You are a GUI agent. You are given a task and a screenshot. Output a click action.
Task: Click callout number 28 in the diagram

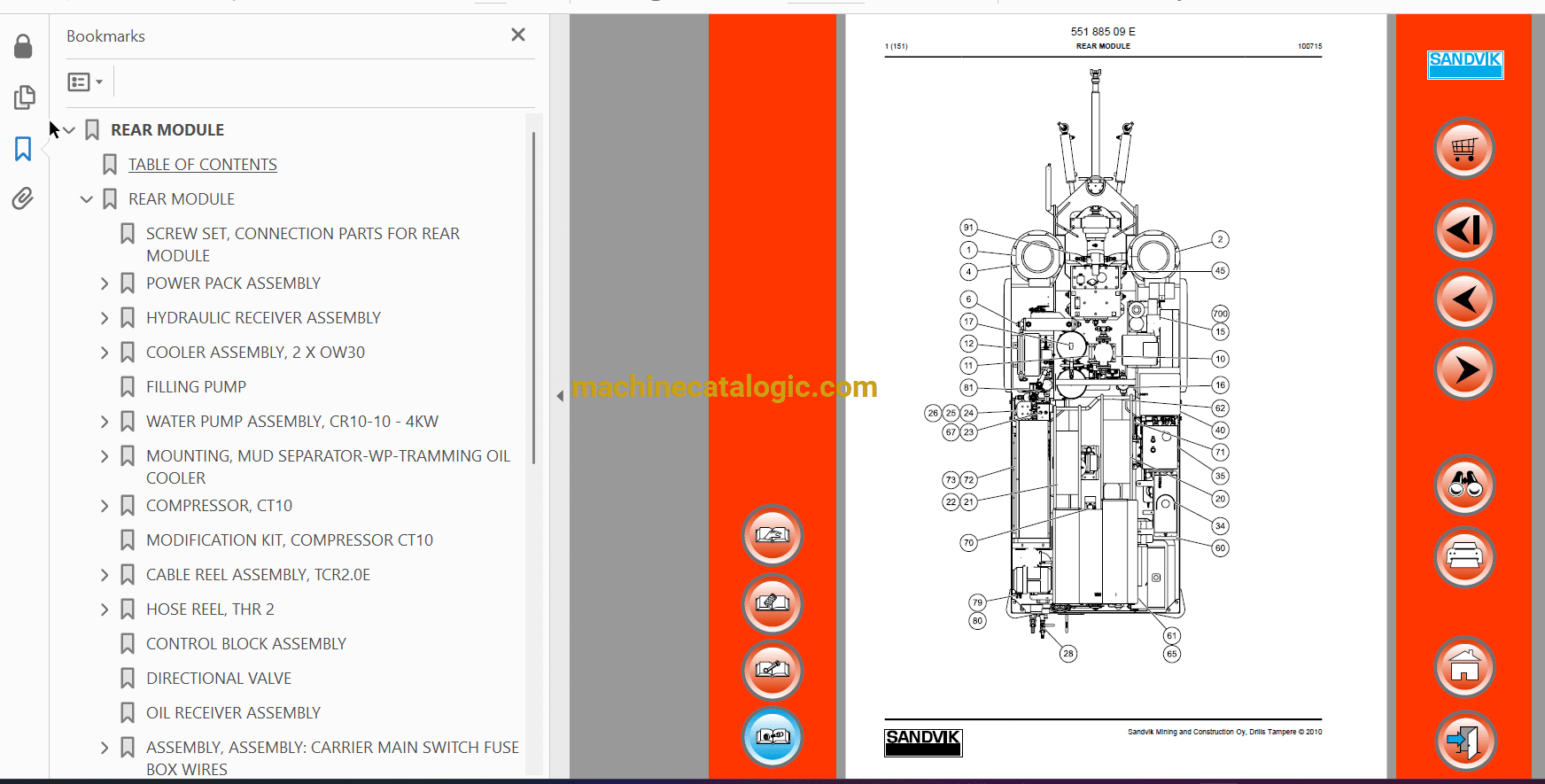1068,654
